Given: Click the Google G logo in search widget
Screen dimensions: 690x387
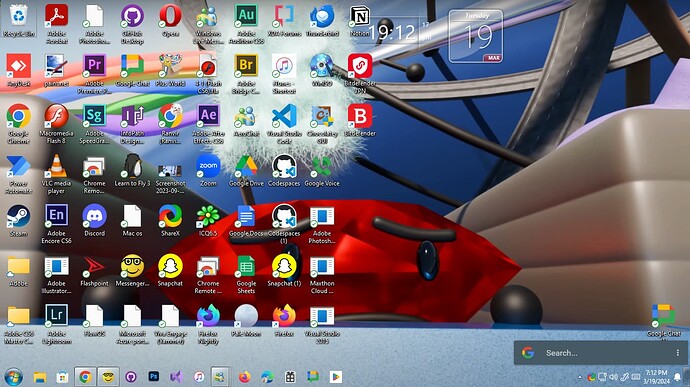Looking at the screenshot, I should tap(528, 353).
